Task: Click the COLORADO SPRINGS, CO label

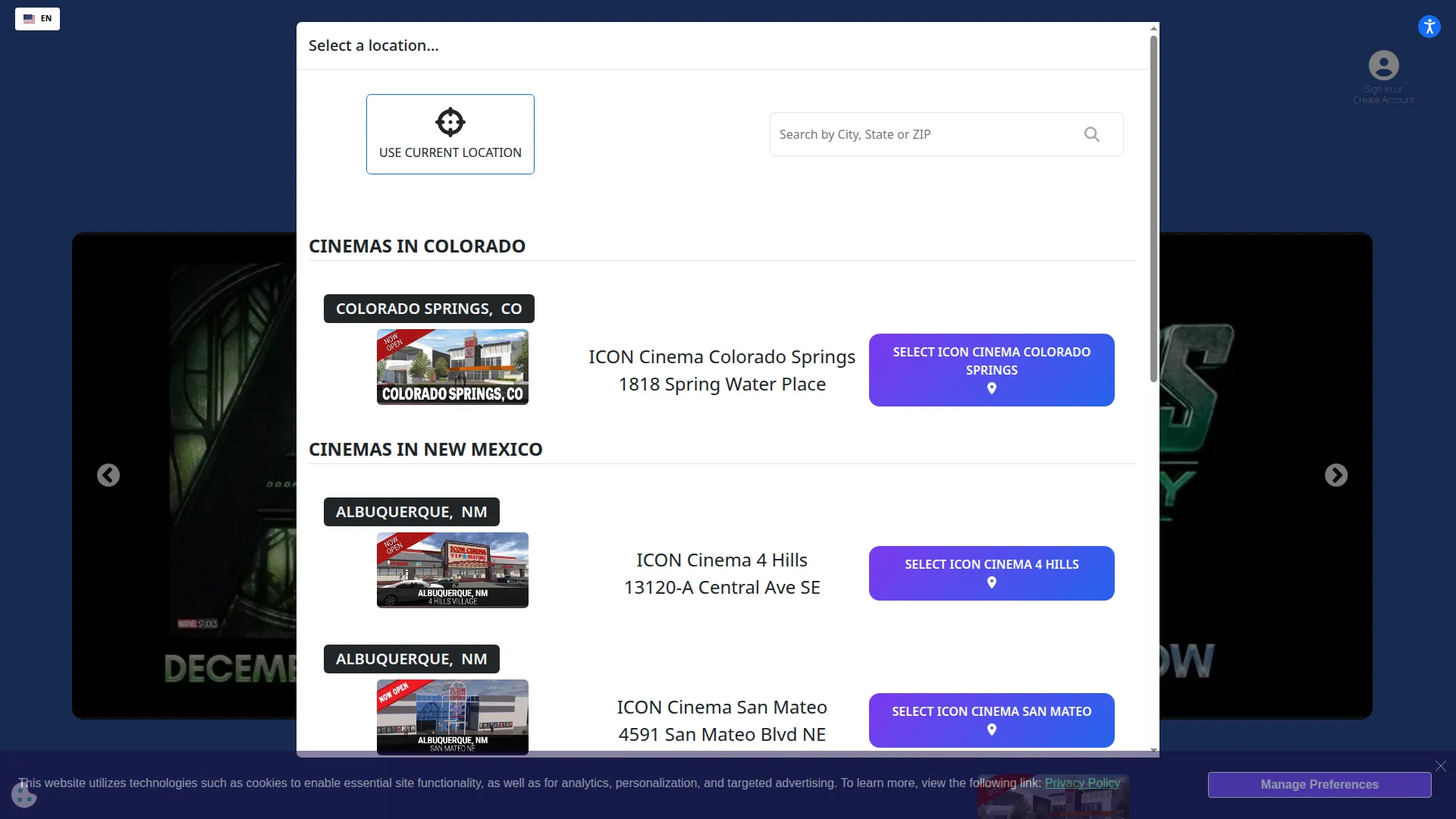Action: point(429,309)
